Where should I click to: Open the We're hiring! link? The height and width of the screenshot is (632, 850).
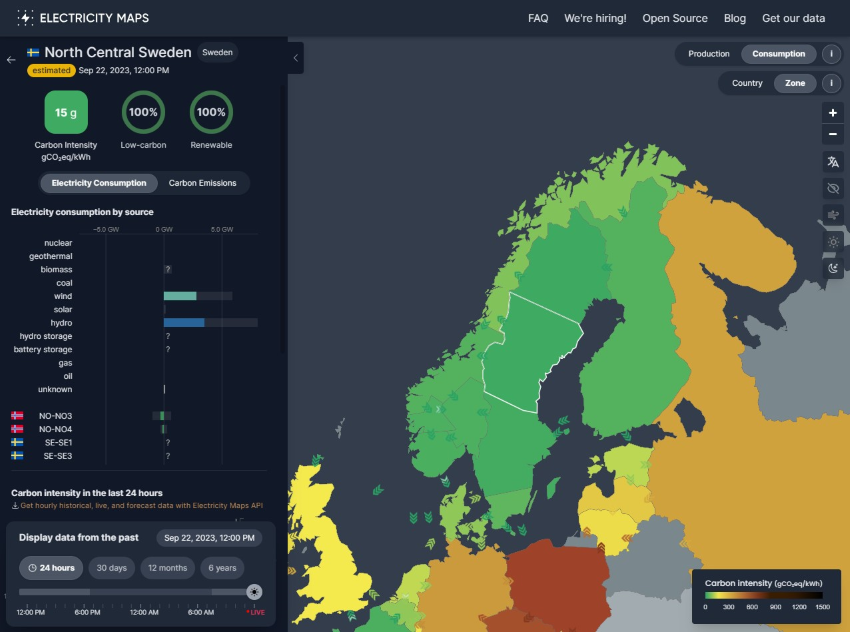click(x=595, y=18)
